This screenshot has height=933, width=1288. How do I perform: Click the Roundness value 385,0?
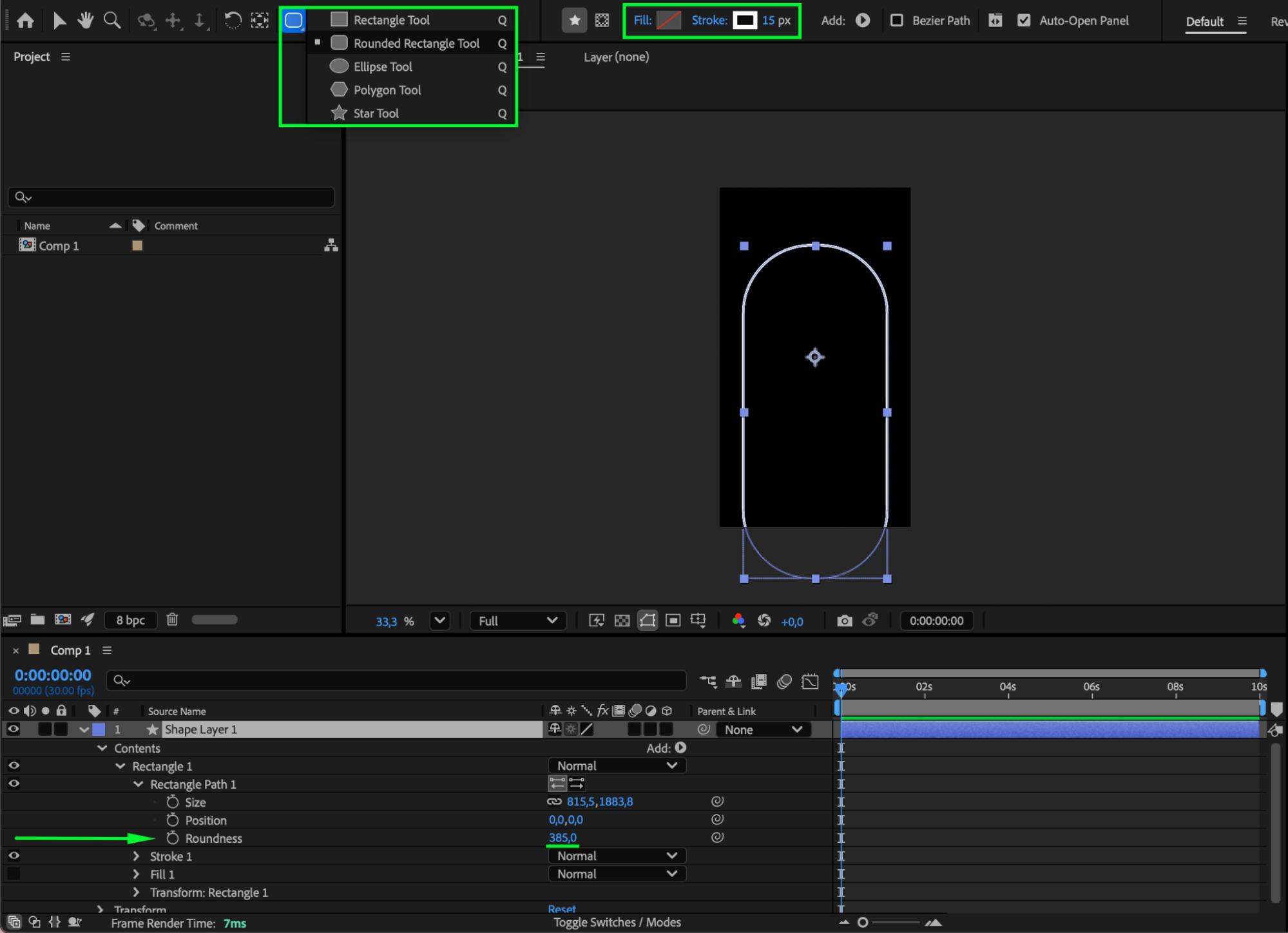[562, 838]
